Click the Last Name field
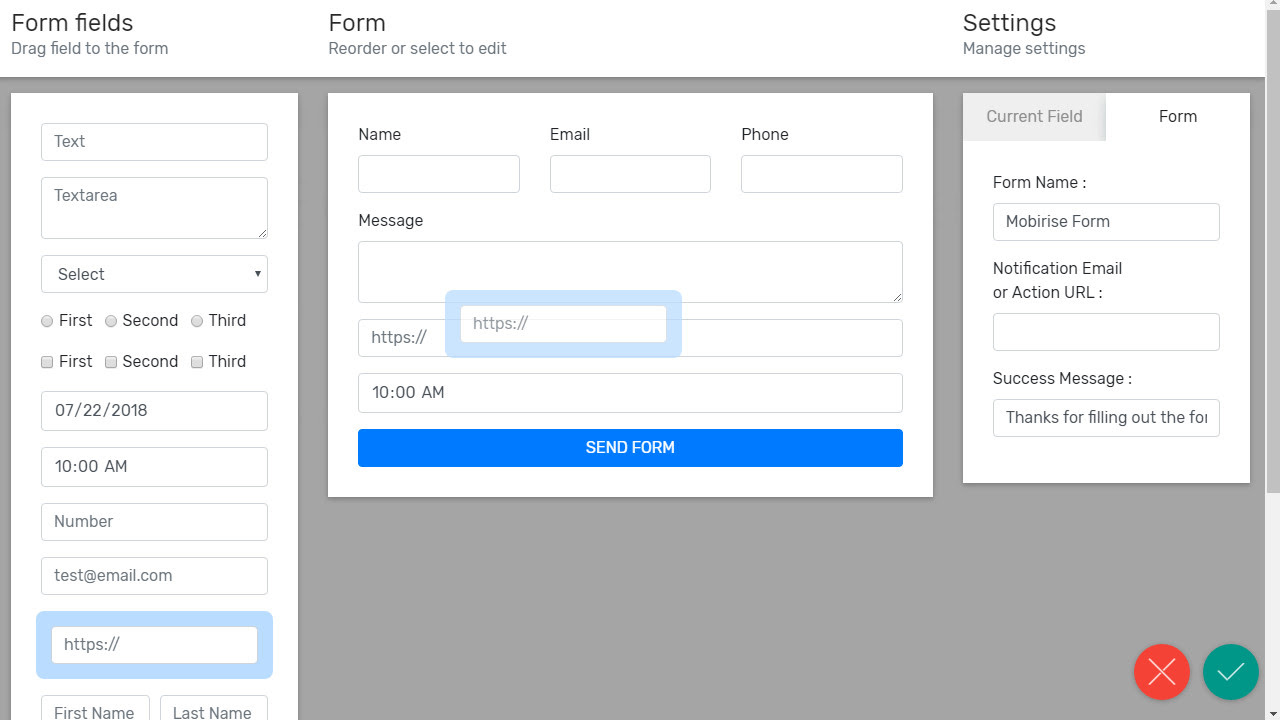Image resolution: width=1280 pixels, height=720 pixels. pyautogui.click(x=214, y=708)
